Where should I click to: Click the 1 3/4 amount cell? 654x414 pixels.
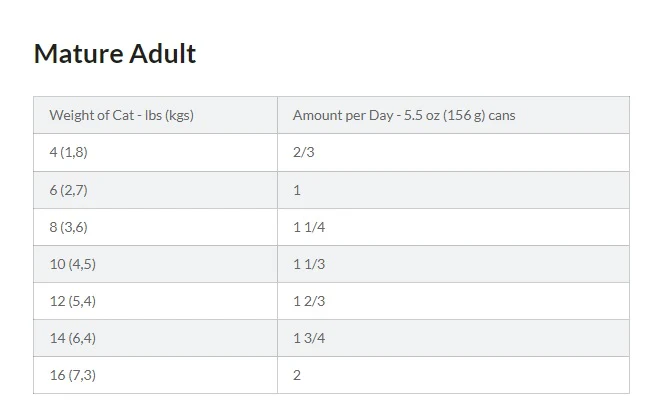(453, 338)
